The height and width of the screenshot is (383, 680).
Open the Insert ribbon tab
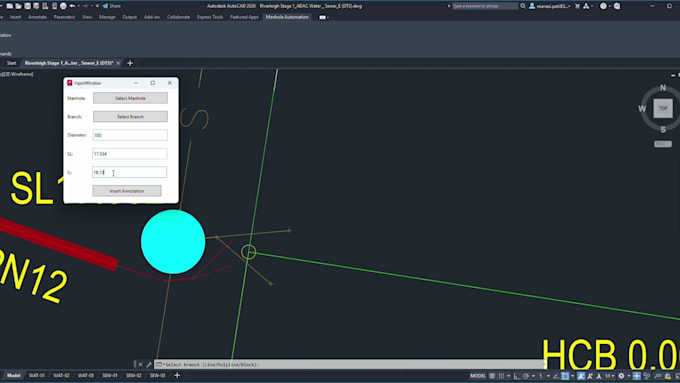coord(15,17)
